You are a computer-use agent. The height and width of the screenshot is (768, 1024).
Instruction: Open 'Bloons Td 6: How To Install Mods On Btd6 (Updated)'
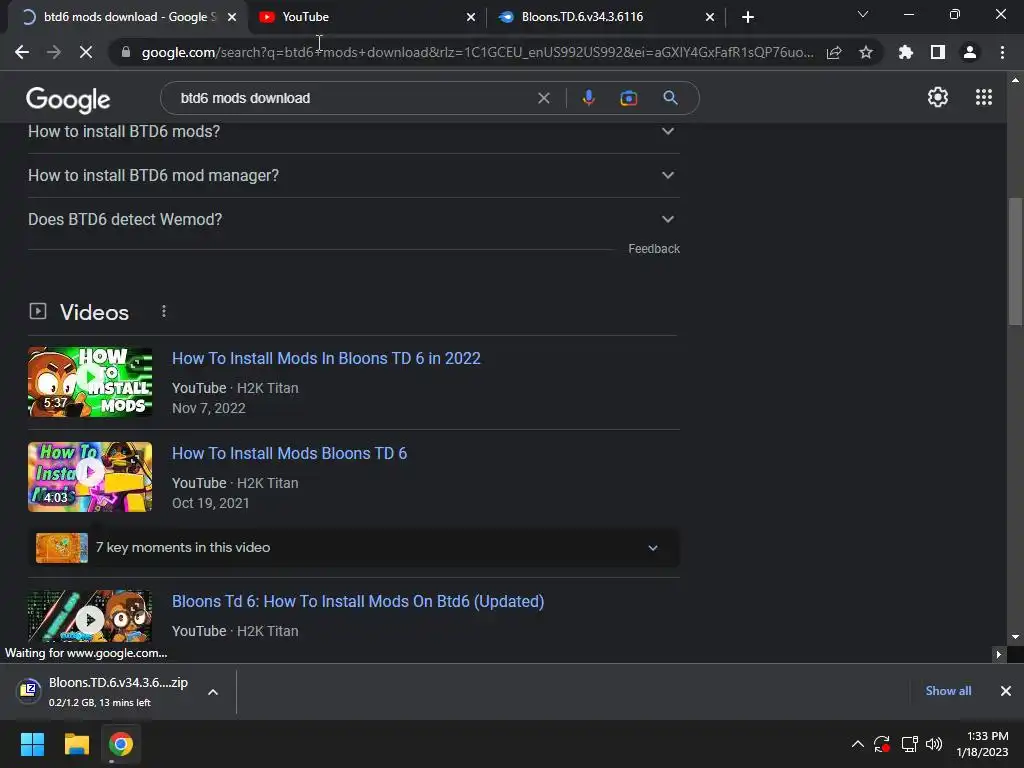(358, 601)
